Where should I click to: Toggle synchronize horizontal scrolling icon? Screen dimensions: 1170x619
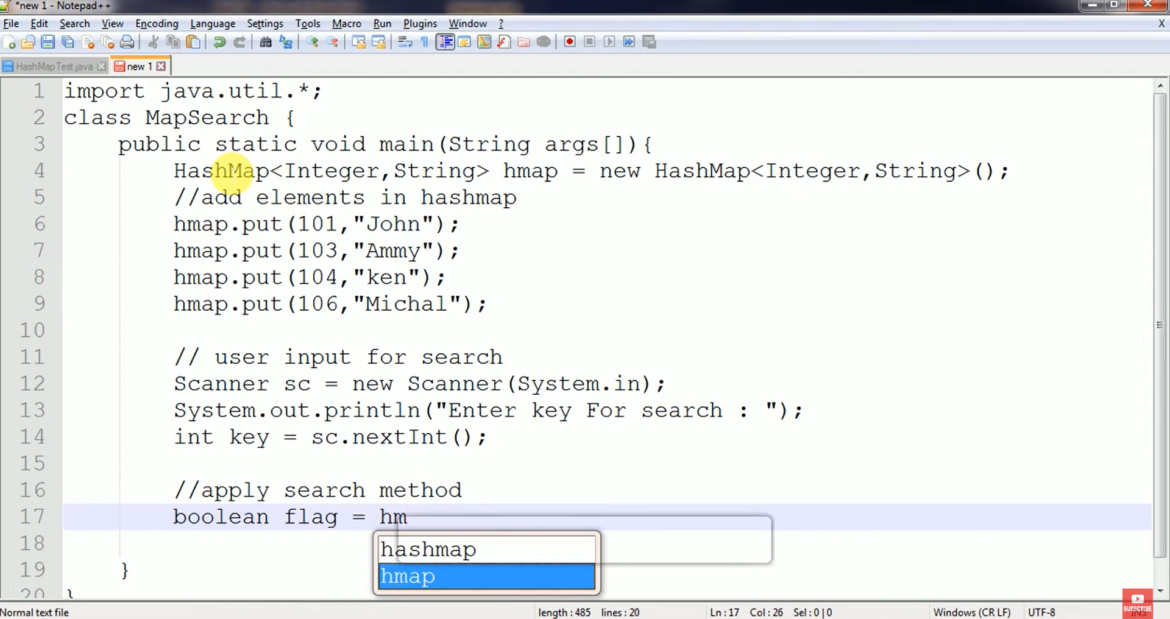(379, 42)
